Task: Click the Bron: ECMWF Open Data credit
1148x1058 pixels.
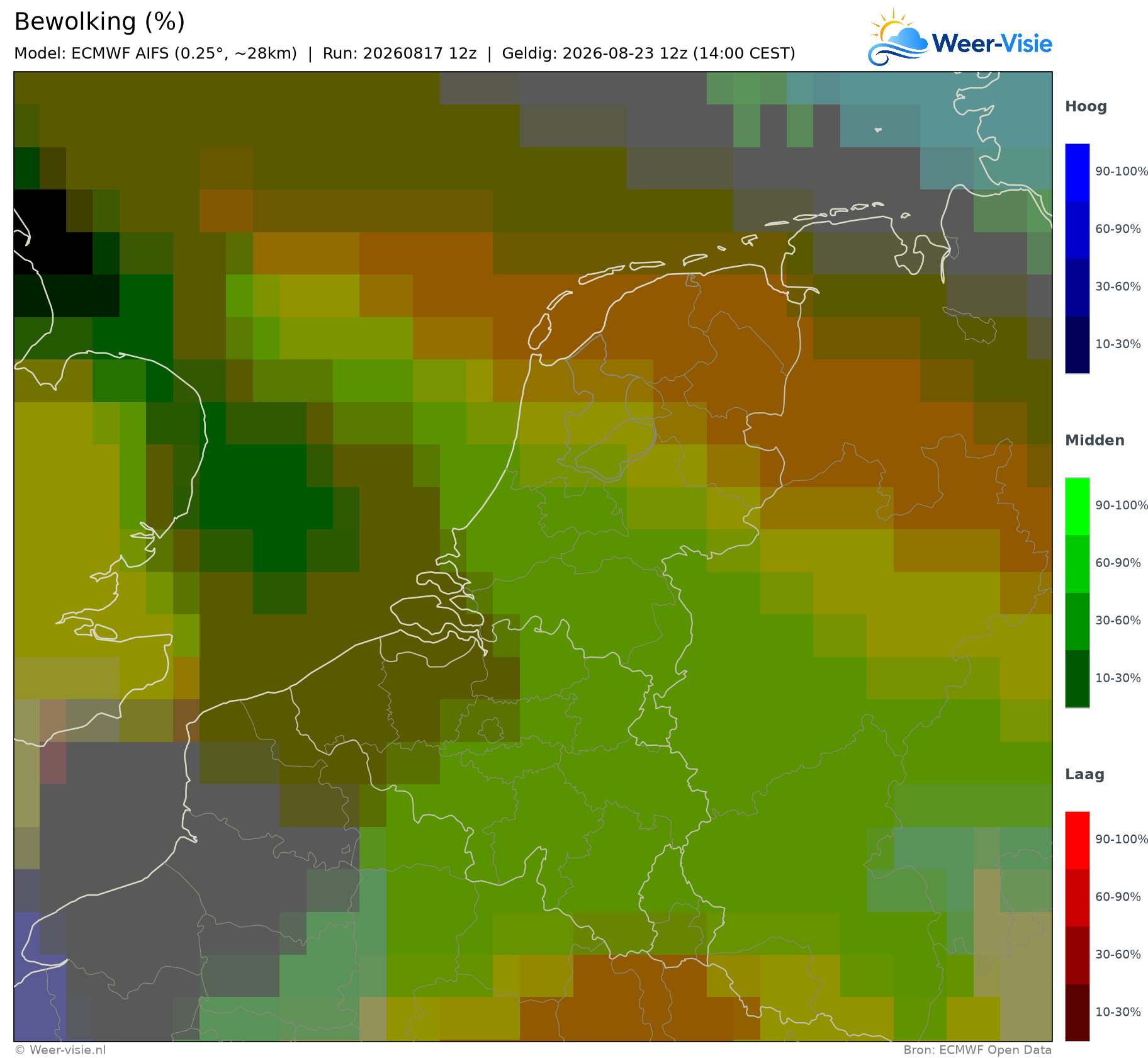Action: pyautogui.click(x=977, y=1050)
